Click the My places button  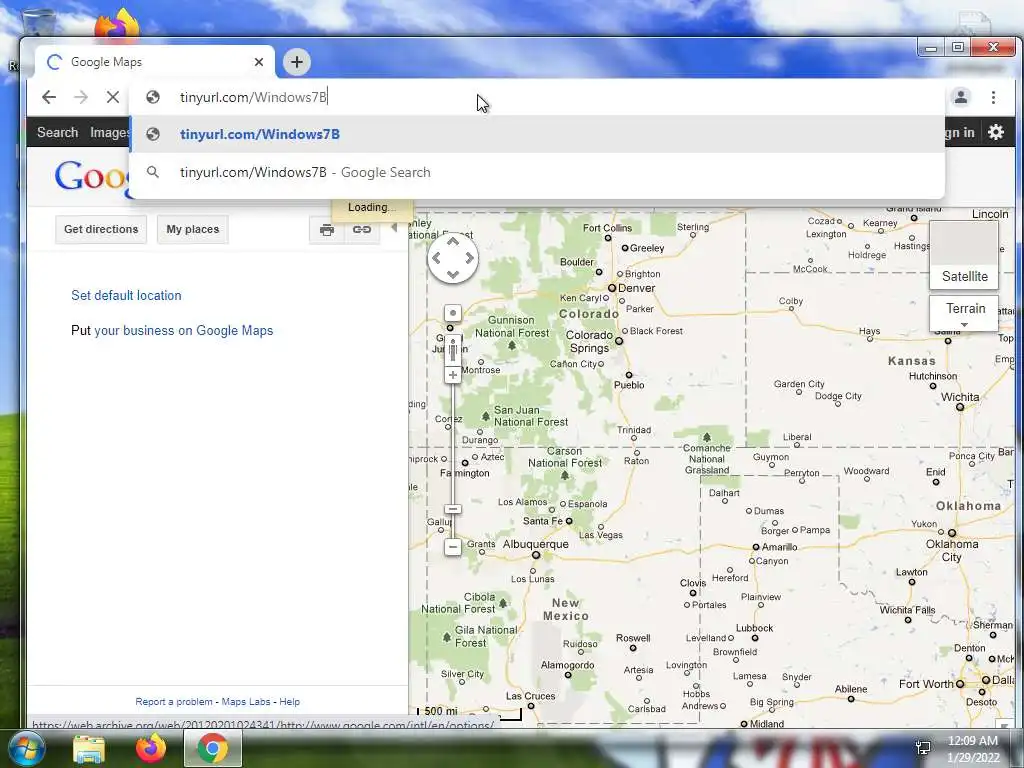[x=193, y=229]
